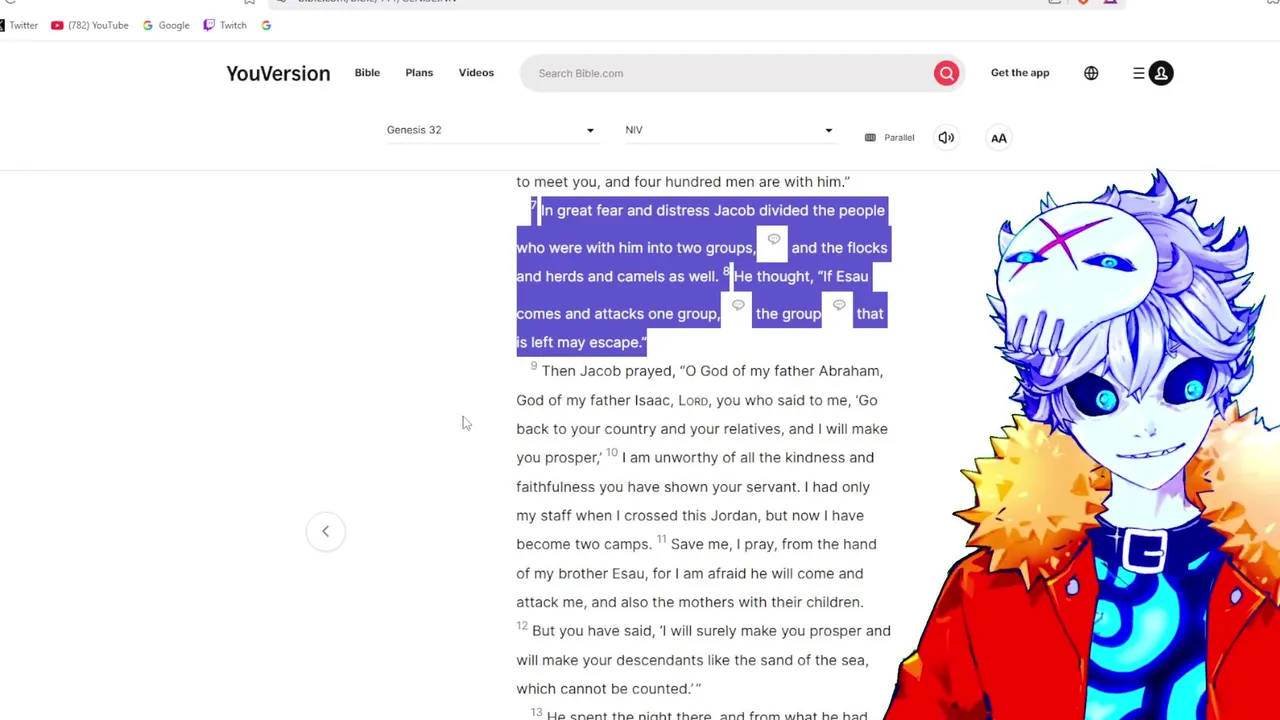This screenshot has width=1280, height=720.
Task: Open note bubble after 'two groups,'
Action: coord(774,240)
